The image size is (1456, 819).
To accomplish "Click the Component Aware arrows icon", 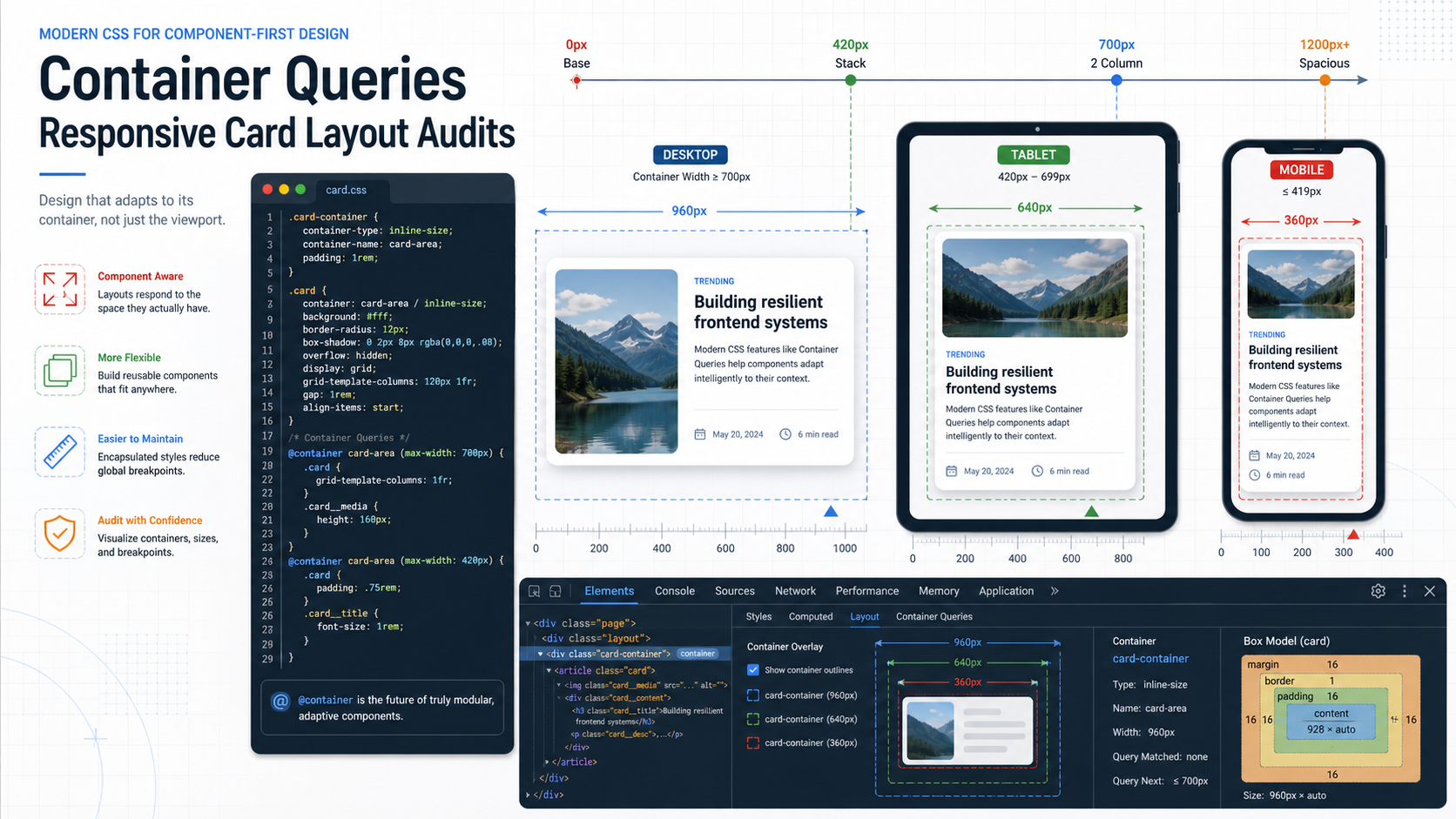I will [x=60, y=289].
